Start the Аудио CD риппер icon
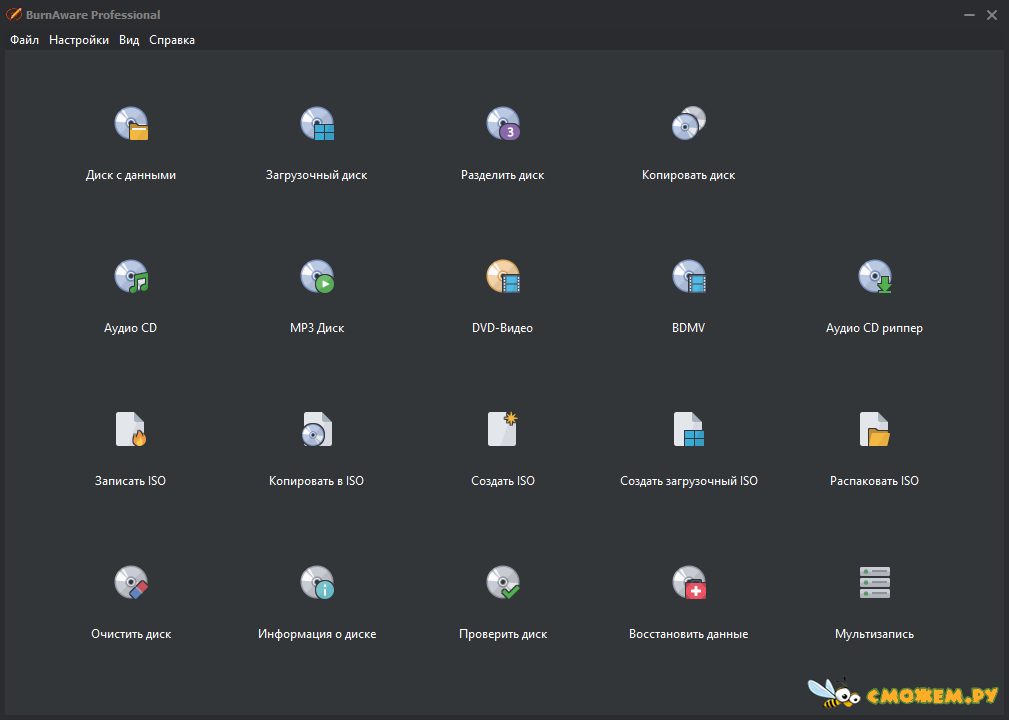Screen dimensions: 1009x720 tap(875, 277)
